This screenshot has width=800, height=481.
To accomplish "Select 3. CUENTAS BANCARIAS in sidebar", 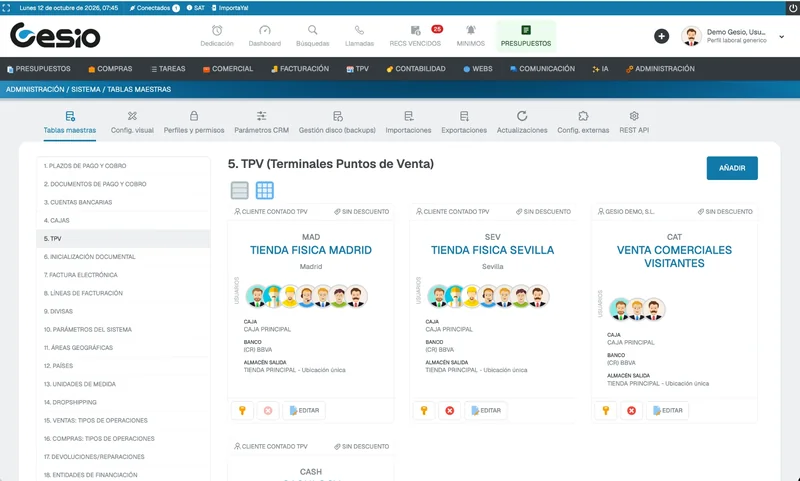I will (123, 202).
